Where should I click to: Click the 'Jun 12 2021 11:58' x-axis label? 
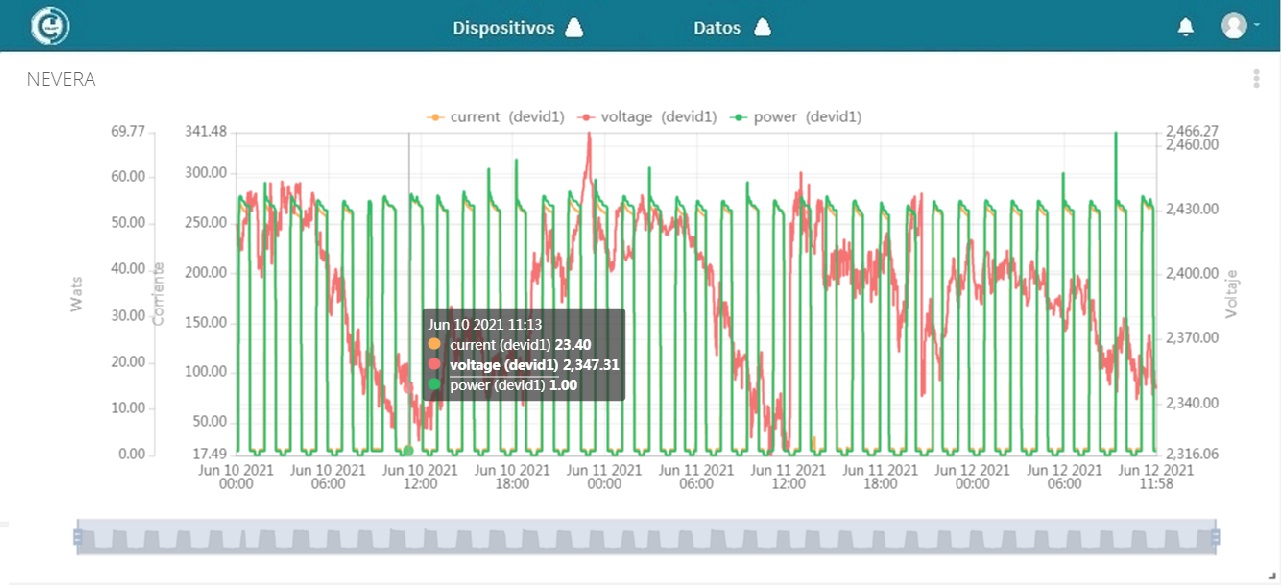[1157, 477]
